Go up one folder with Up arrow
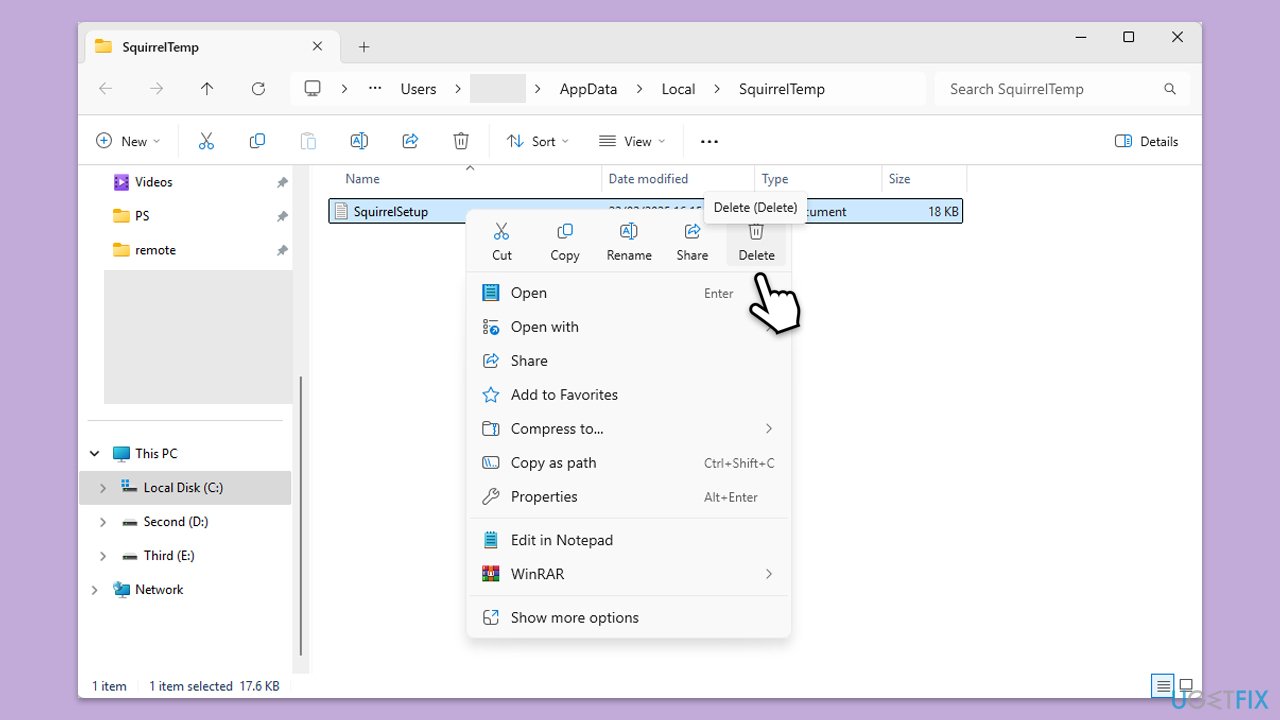1280x720 pixels. [207, 89]
